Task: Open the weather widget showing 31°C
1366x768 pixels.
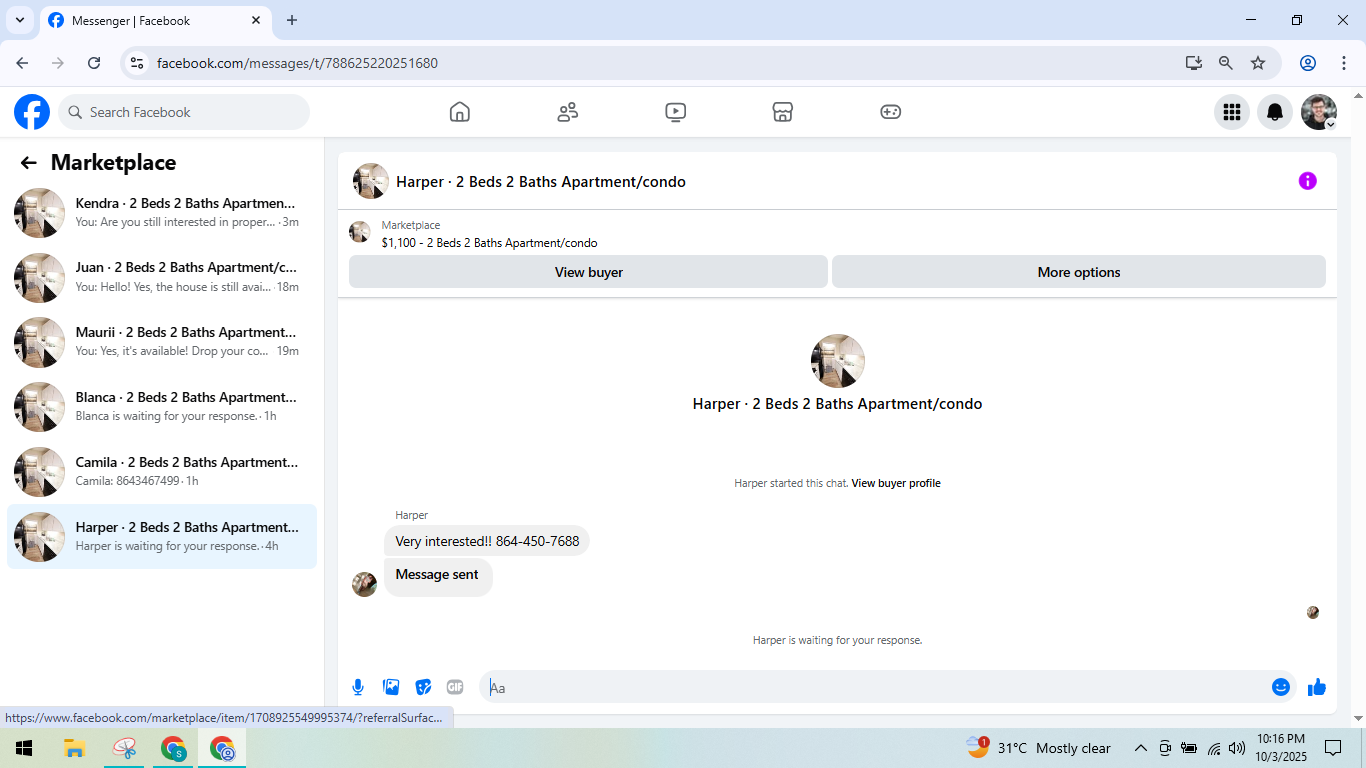Action: (1038, 748)
